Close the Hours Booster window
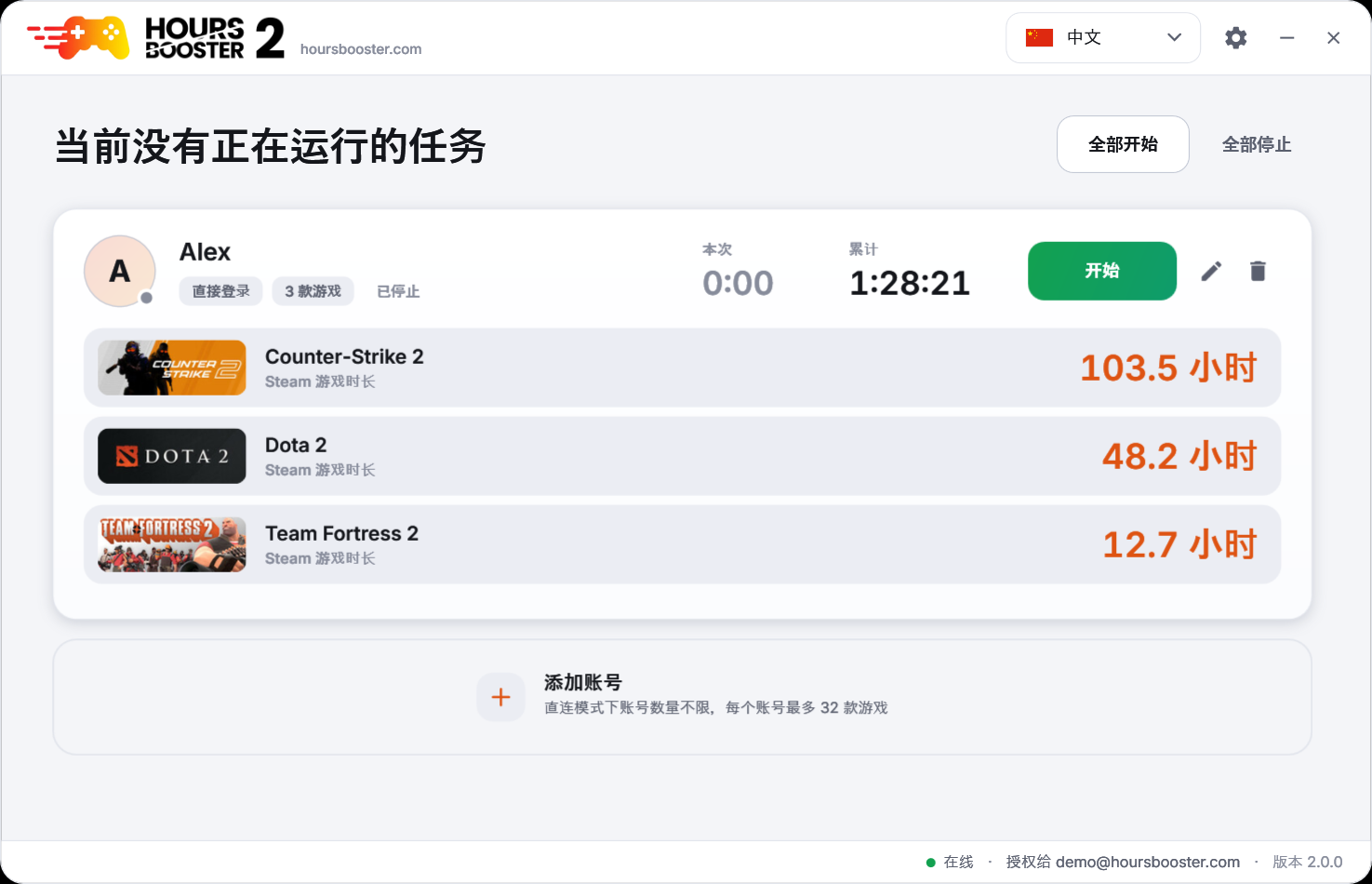1372x884 pixels. coord(1333,38)
